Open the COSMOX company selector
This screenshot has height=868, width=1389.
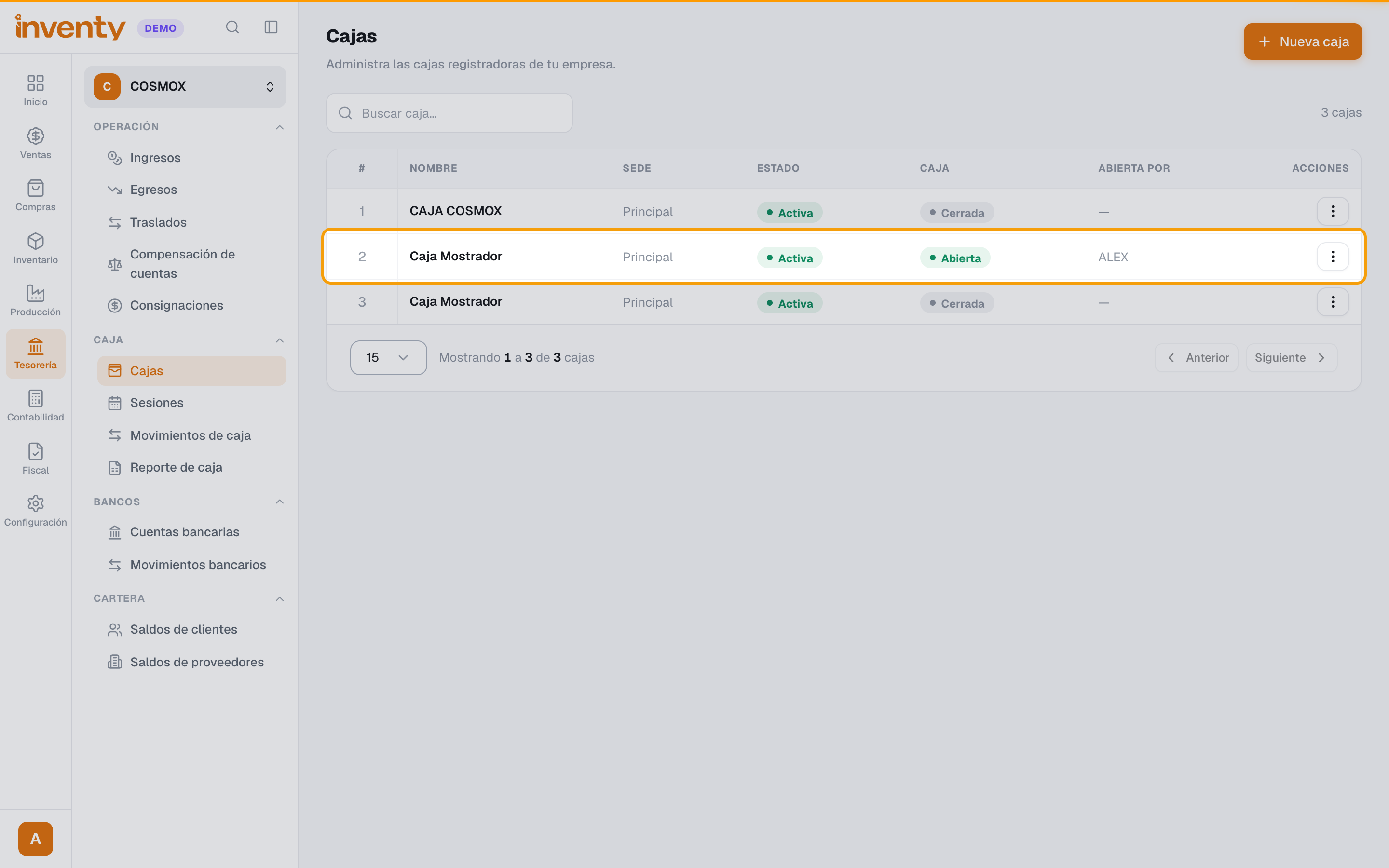click(185, 87)
